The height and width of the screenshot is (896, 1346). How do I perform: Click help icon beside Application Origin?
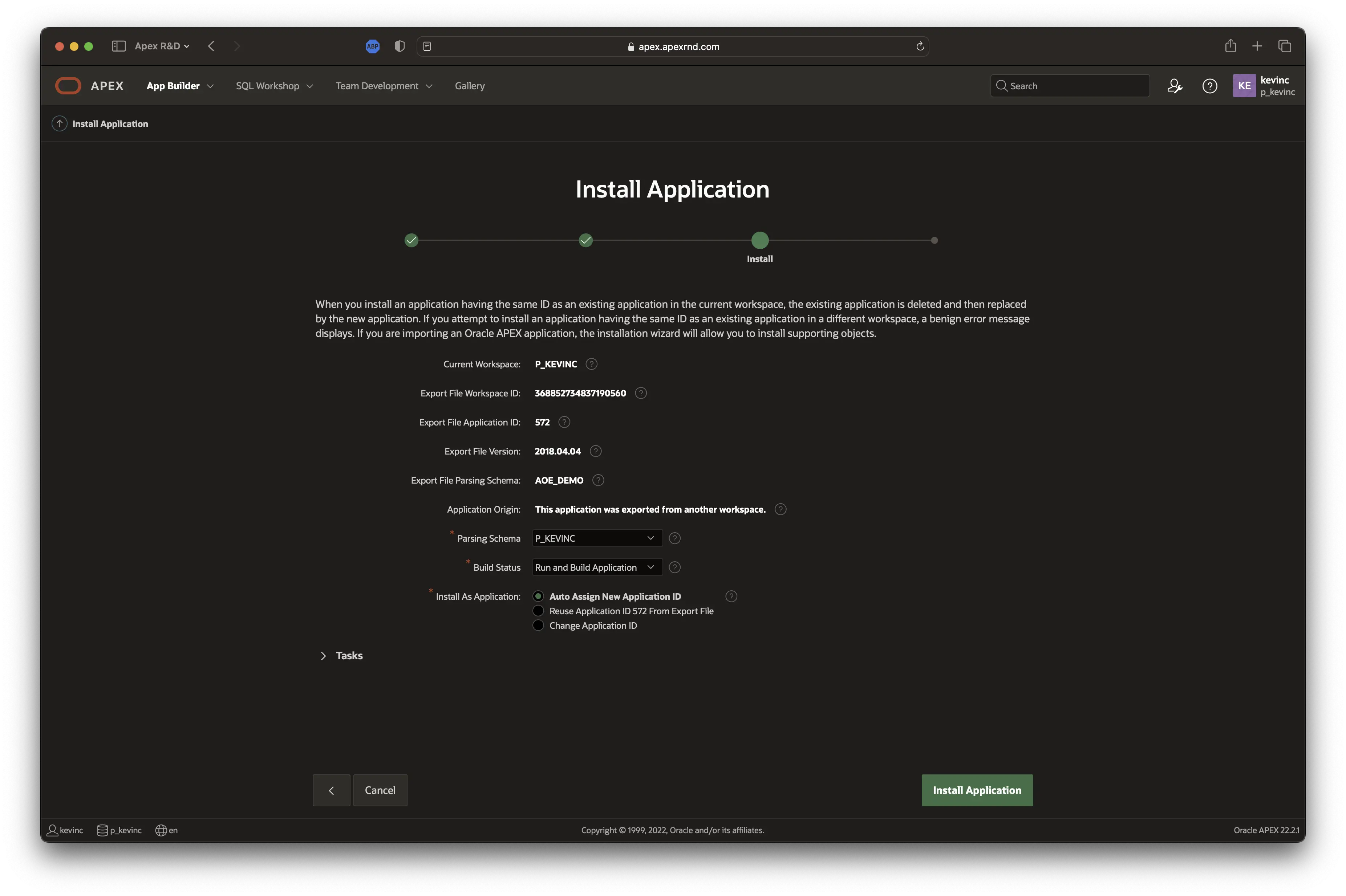coord(780,509)
